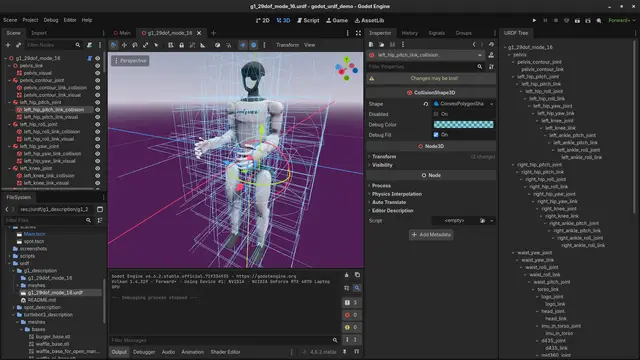Switch to the Script workspace
The image size is (640, 360).
[308, 20]
